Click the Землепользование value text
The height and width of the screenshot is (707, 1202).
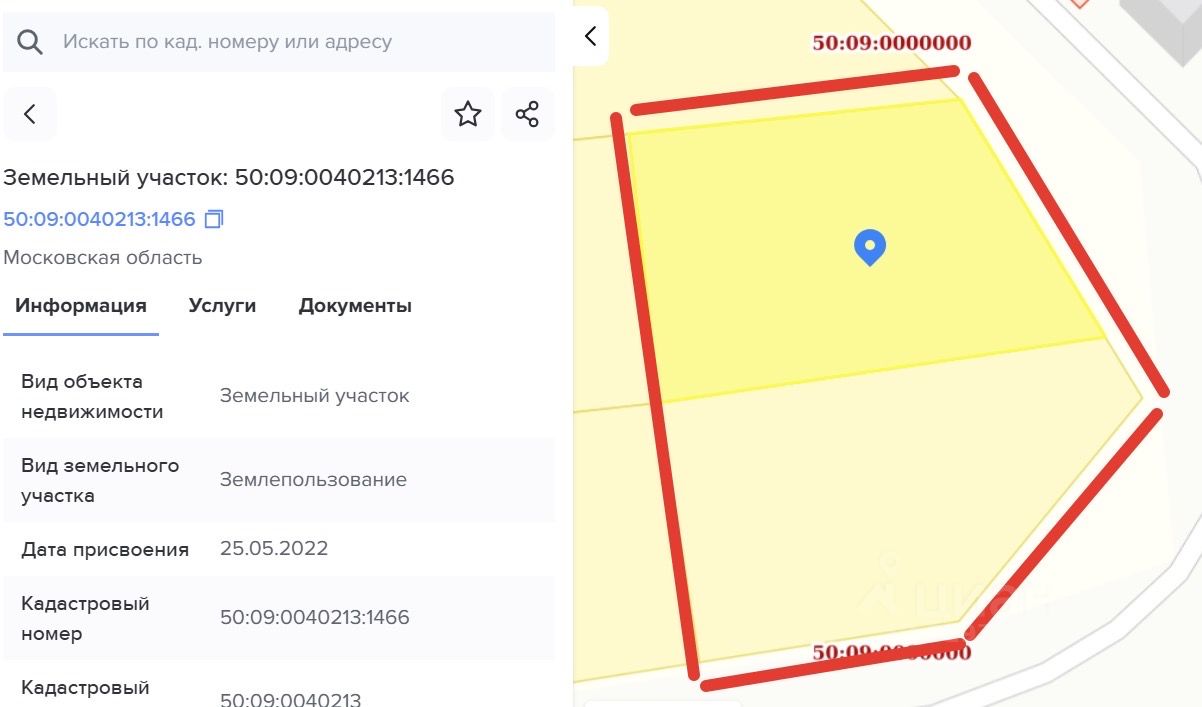pyautogui.click(x=313, y=479)
